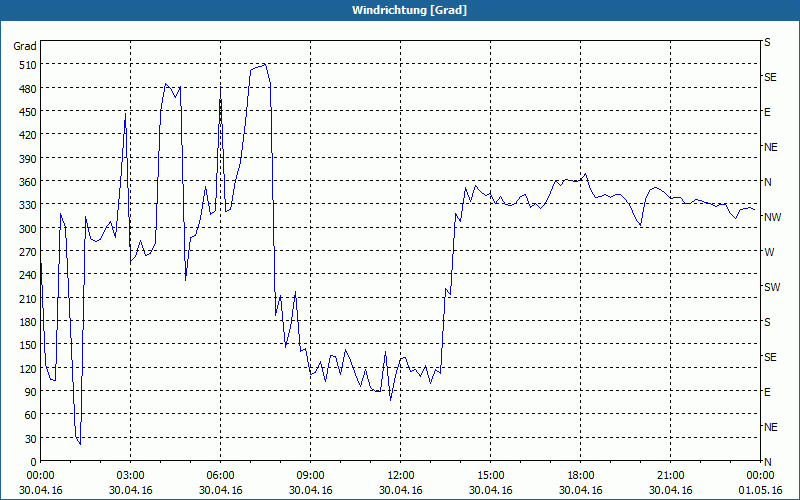Select the NW compass label on right axis
This screenshot has height=500, width=800.
[x=772, y=217]
